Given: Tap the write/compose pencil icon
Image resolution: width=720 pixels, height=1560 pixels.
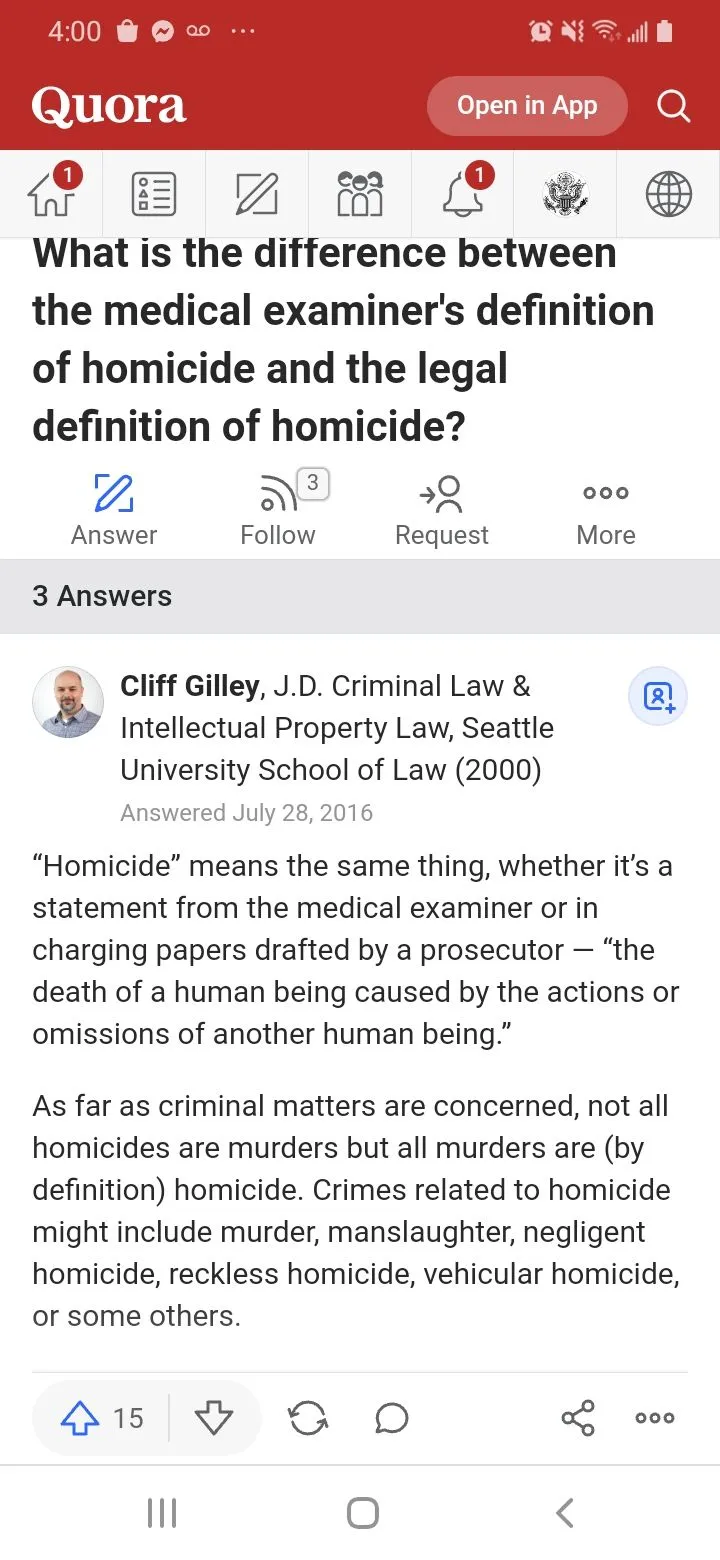Looking at the screenshot, I should coord(257,193).
